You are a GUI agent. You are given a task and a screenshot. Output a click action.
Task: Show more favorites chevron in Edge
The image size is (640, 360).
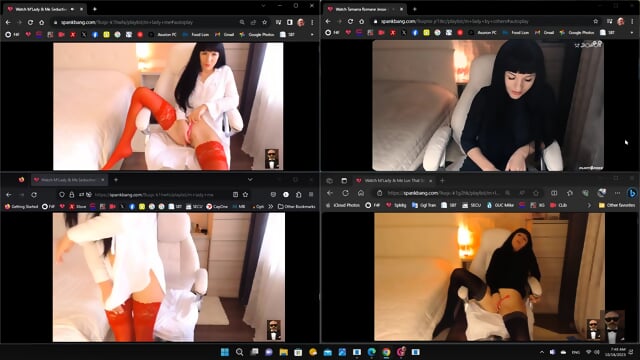coord(589,205)
